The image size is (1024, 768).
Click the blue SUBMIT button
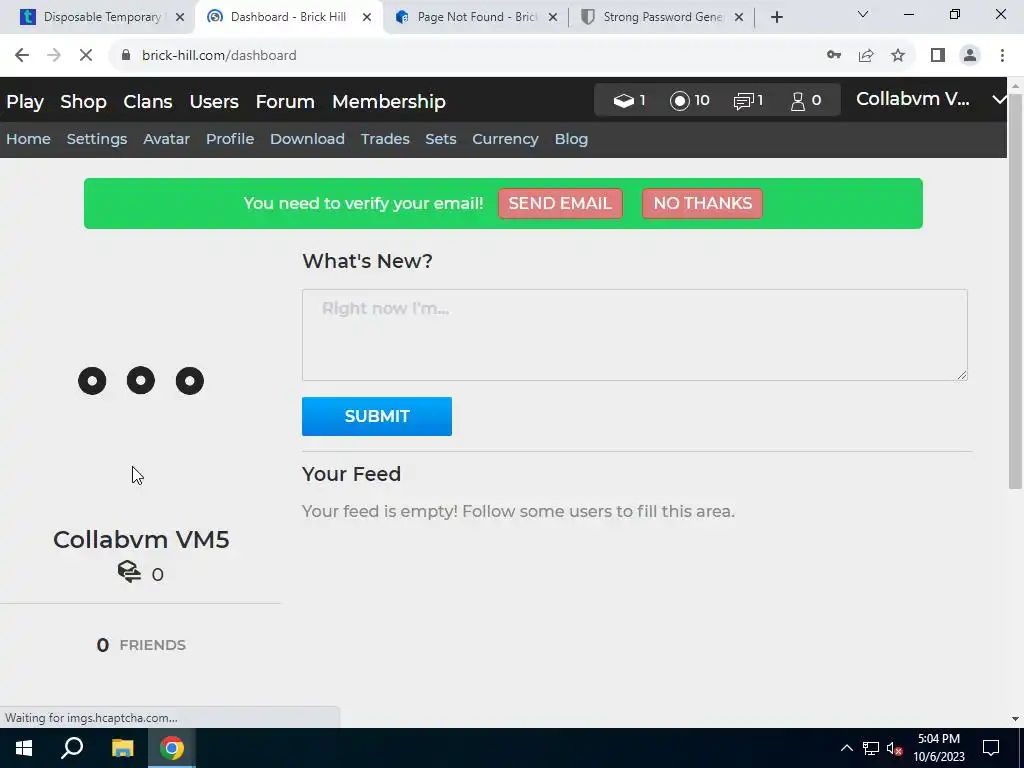click(376, 416)
